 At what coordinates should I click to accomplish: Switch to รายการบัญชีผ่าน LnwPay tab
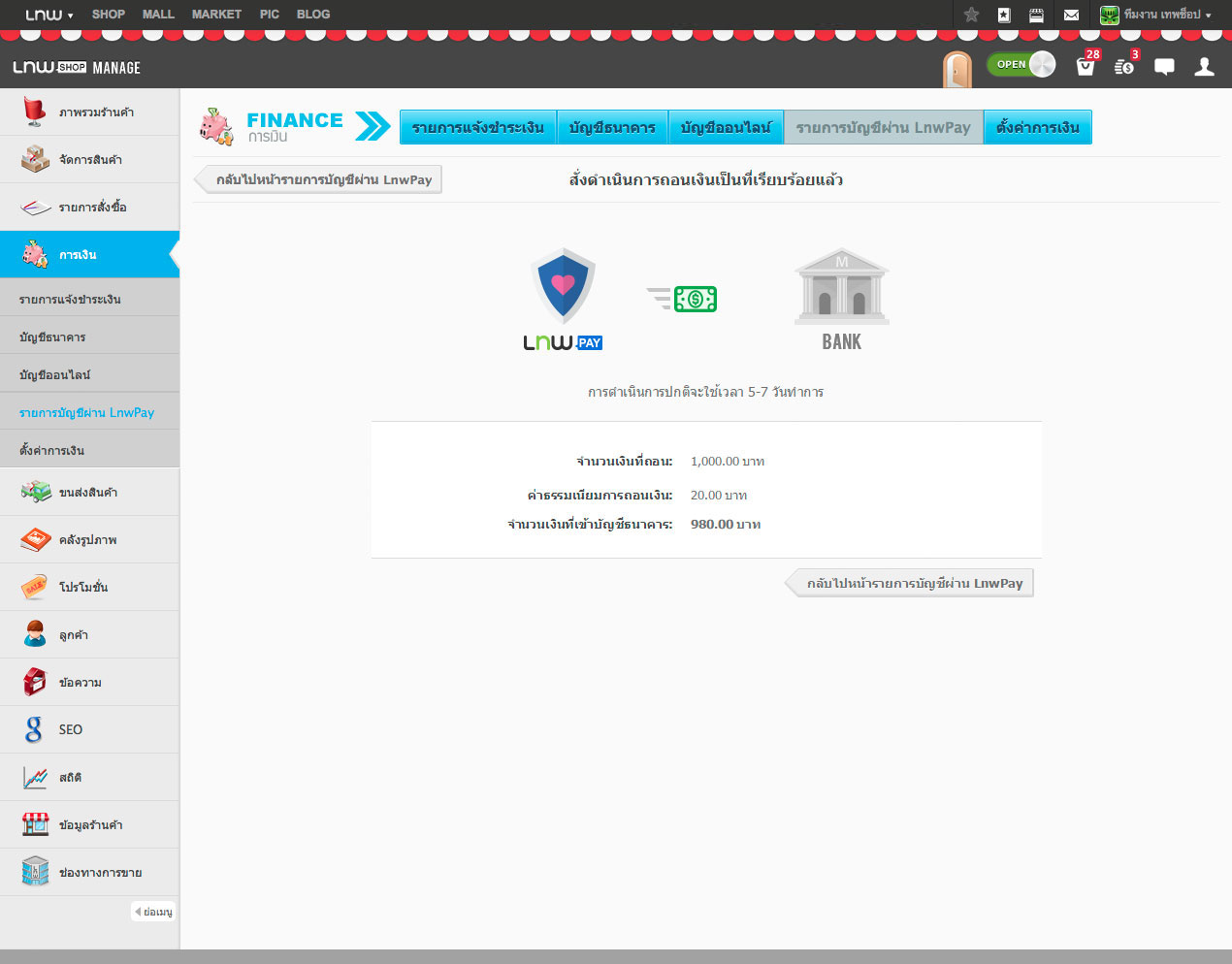pos(883,127)
